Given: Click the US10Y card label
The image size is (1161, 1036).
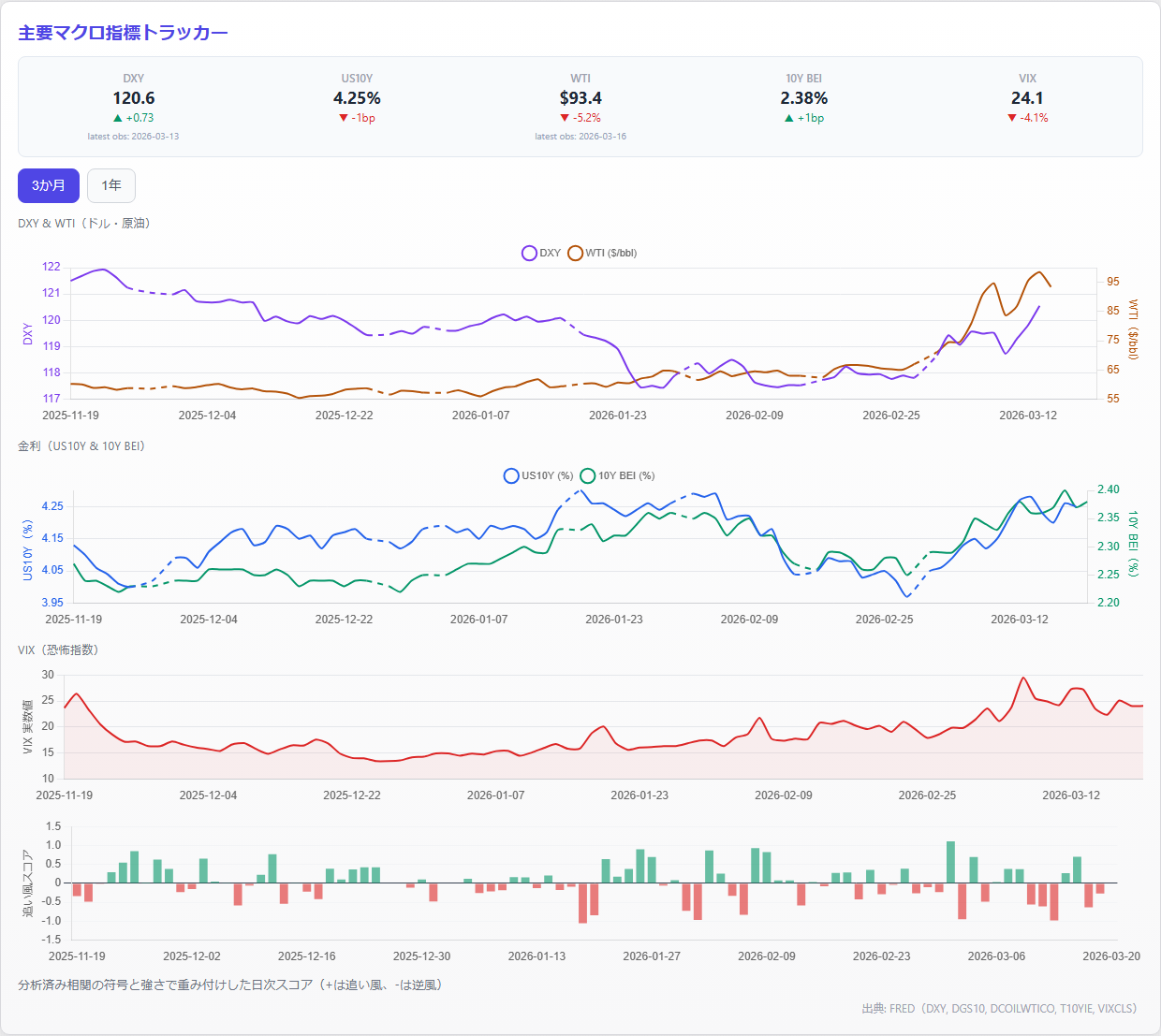Looking at the screenshot, I should pos(357,79).
